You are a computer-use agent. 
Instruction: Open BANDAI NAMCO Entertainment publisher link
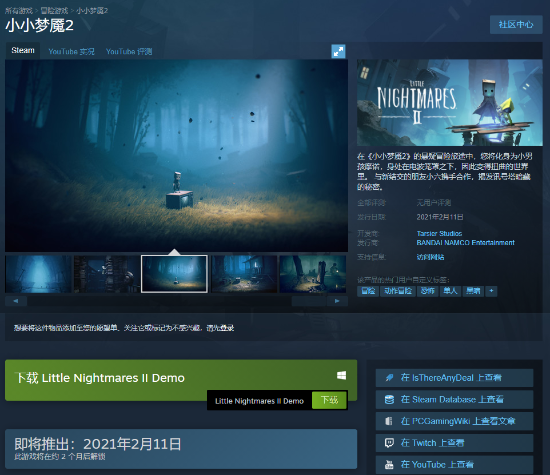coord(465,243)
